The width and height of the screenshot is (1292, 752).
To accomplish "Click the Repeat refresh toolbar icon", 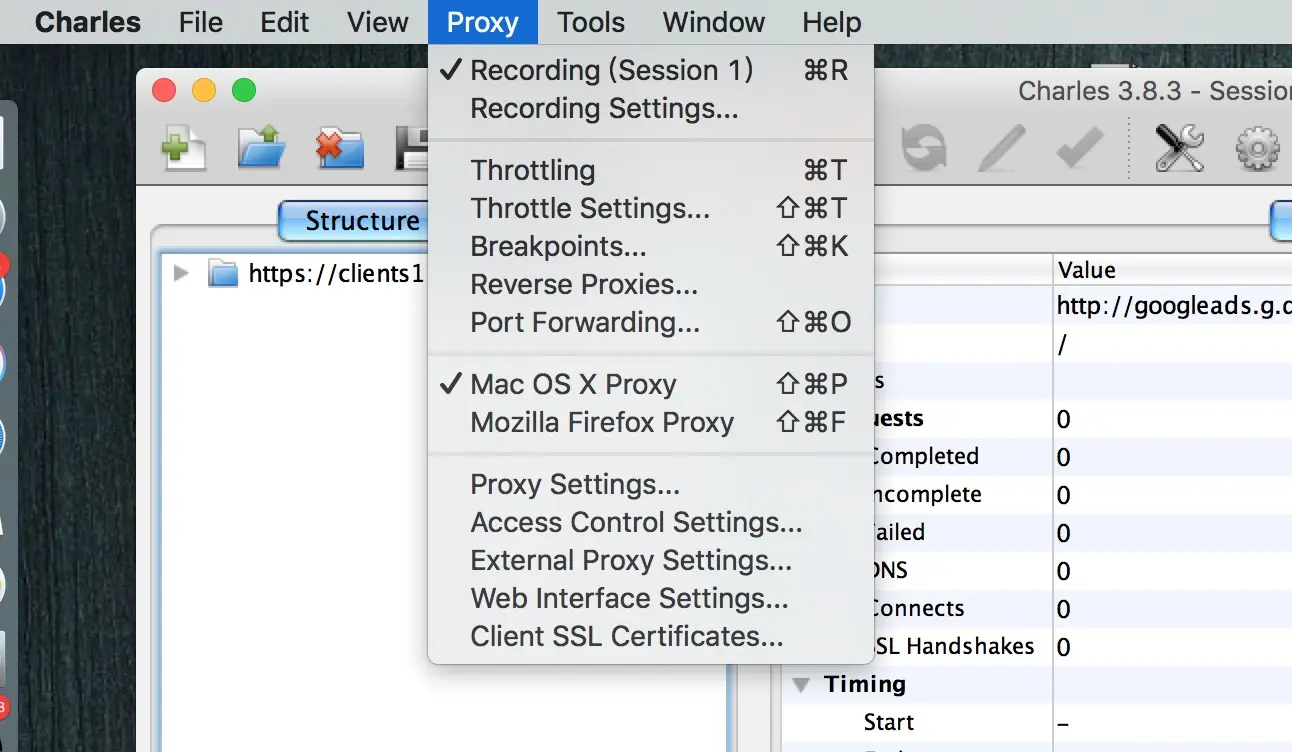I will [922, 149].
